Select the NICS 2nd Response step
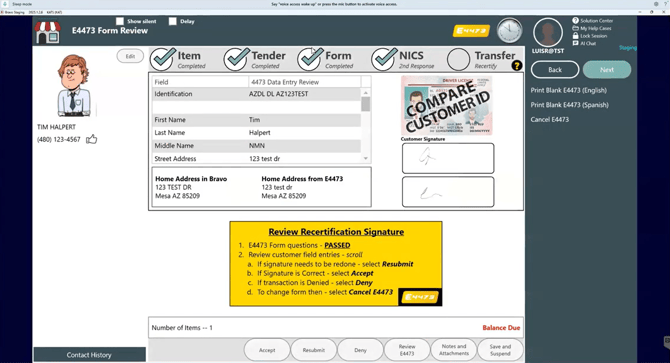 click(x=403, y=59)
